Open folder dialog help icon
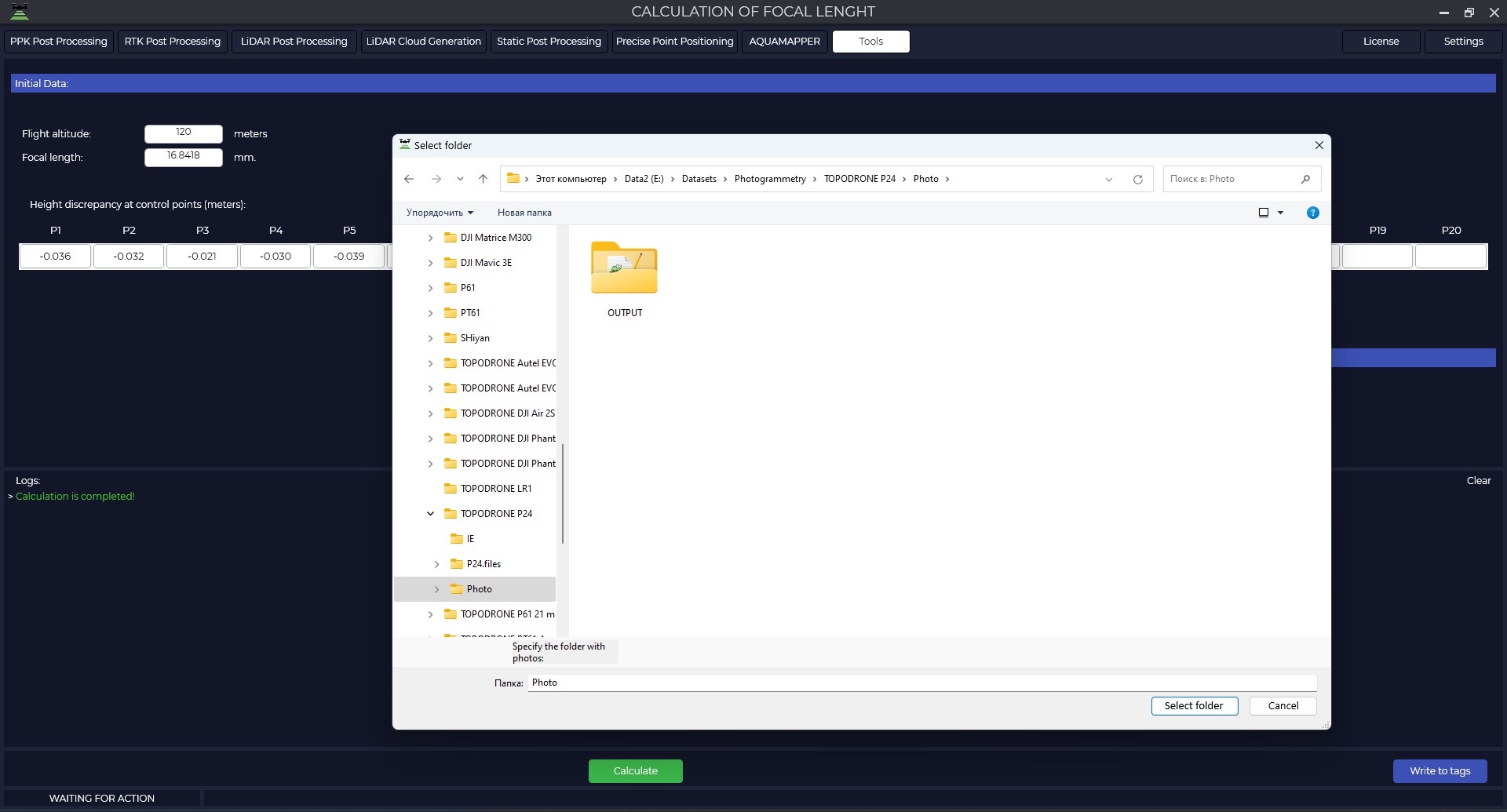 (1312, 213)
